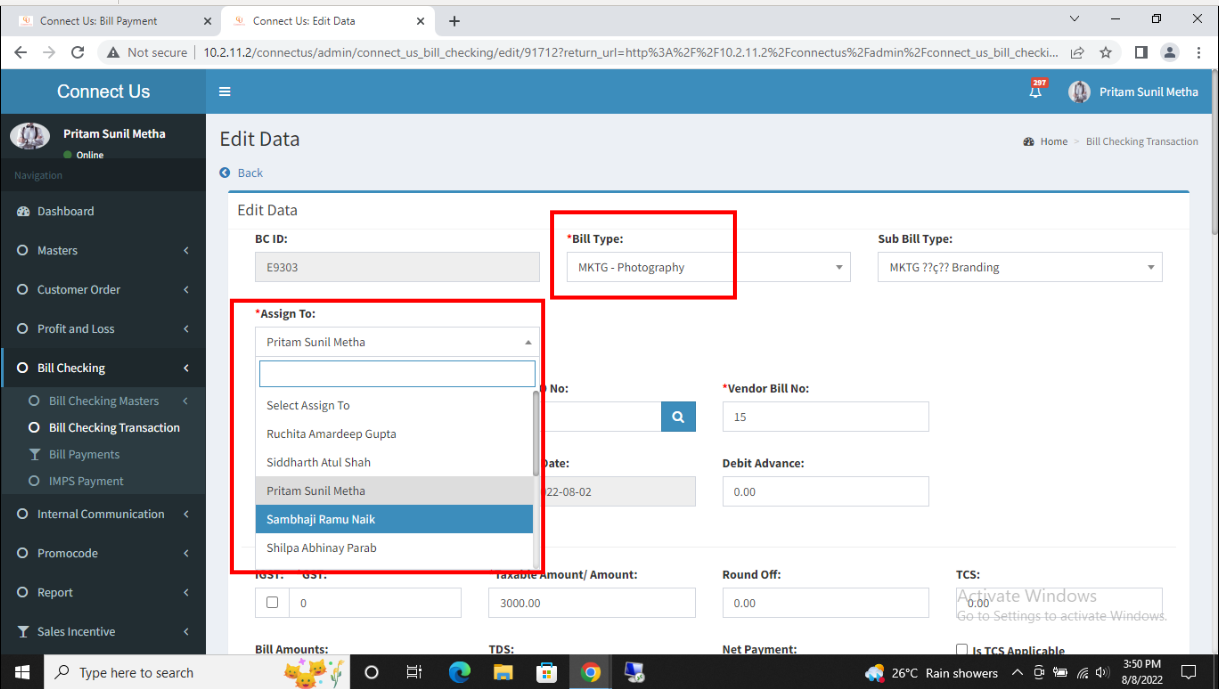Click the share page icon in address bar
The height and width of the screenshot is (689, 1219).
[x=1077, y=52]
